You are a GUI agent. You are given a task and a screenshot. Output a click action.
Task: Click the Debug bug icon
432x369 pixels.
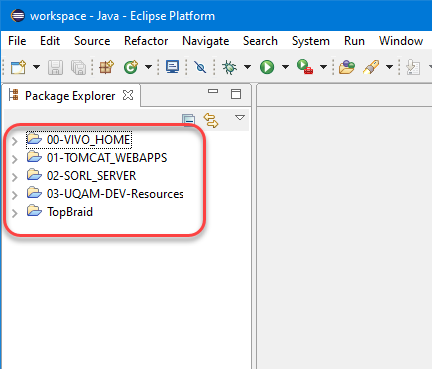[x=229, y=67]
